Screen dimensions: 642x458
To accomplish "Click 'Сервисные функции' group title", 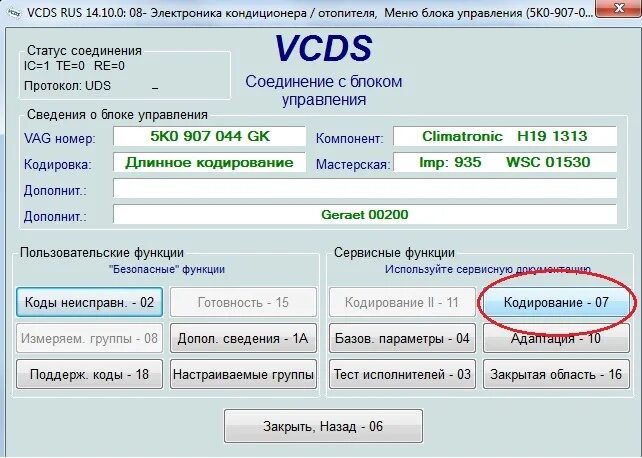I will 394,253.
